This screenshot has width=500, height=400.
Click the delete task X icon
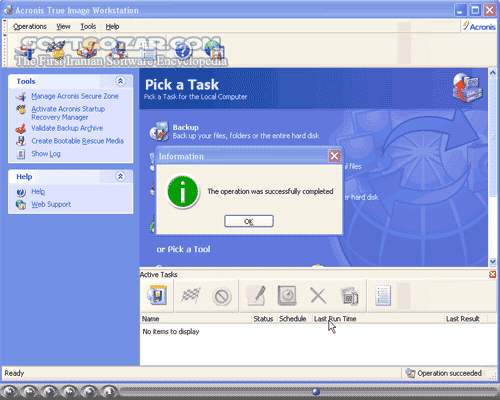(318, 295)
